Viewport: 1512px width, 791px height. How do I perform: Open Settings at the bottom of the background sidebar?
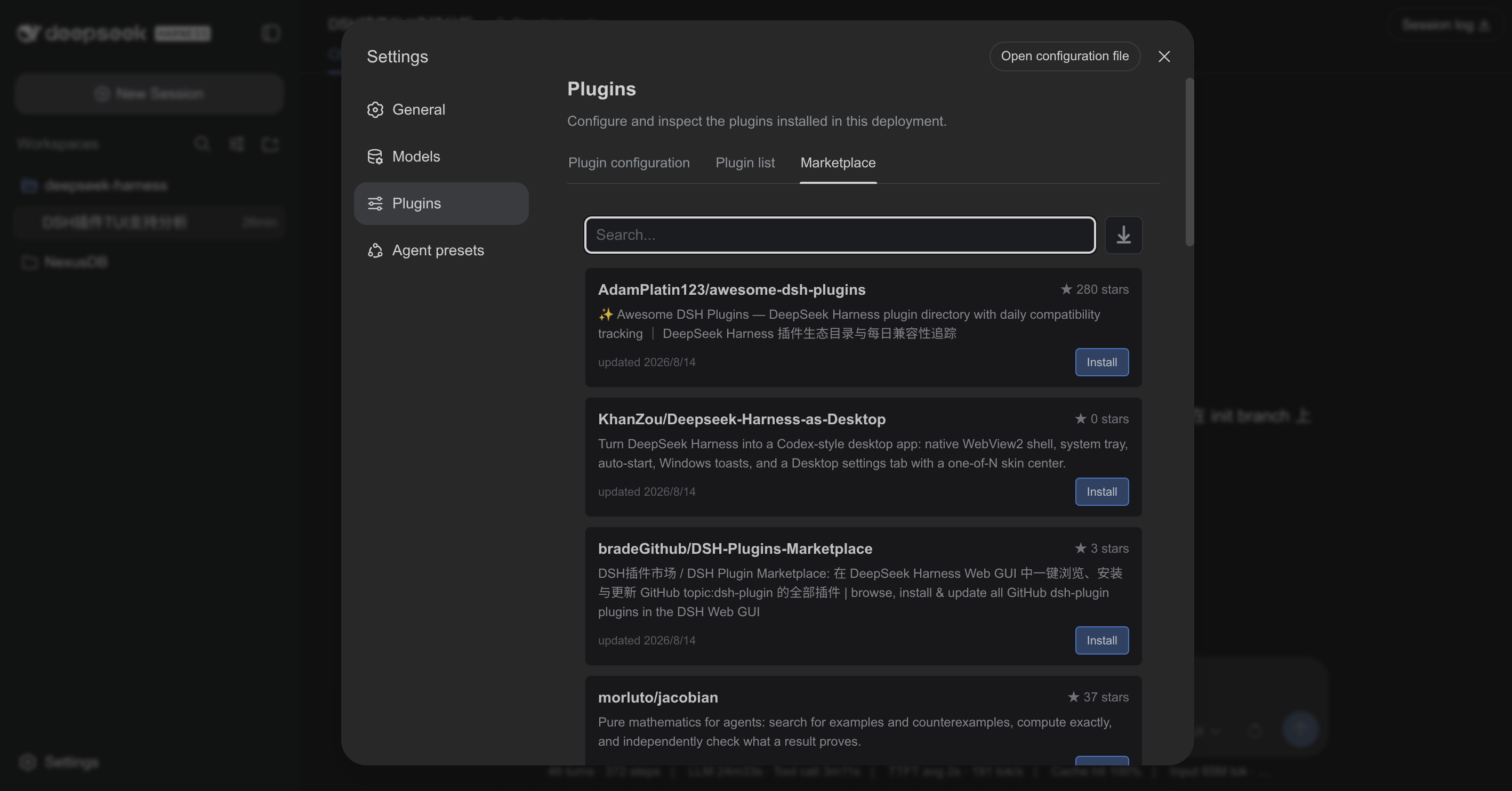pyautogui.click(x=59, y=762)
